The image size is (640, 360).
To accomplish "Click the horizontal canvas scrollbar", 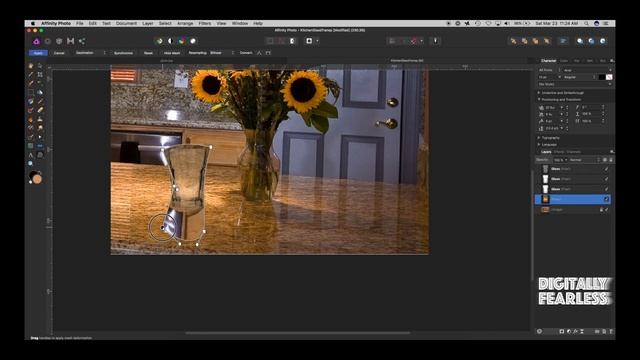I will (298, 333).
